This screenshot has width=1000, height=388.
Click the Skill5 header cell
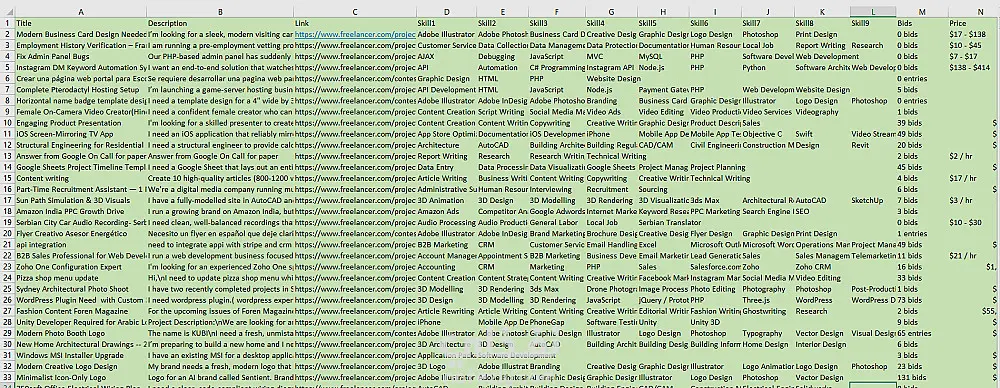point(663,23)
